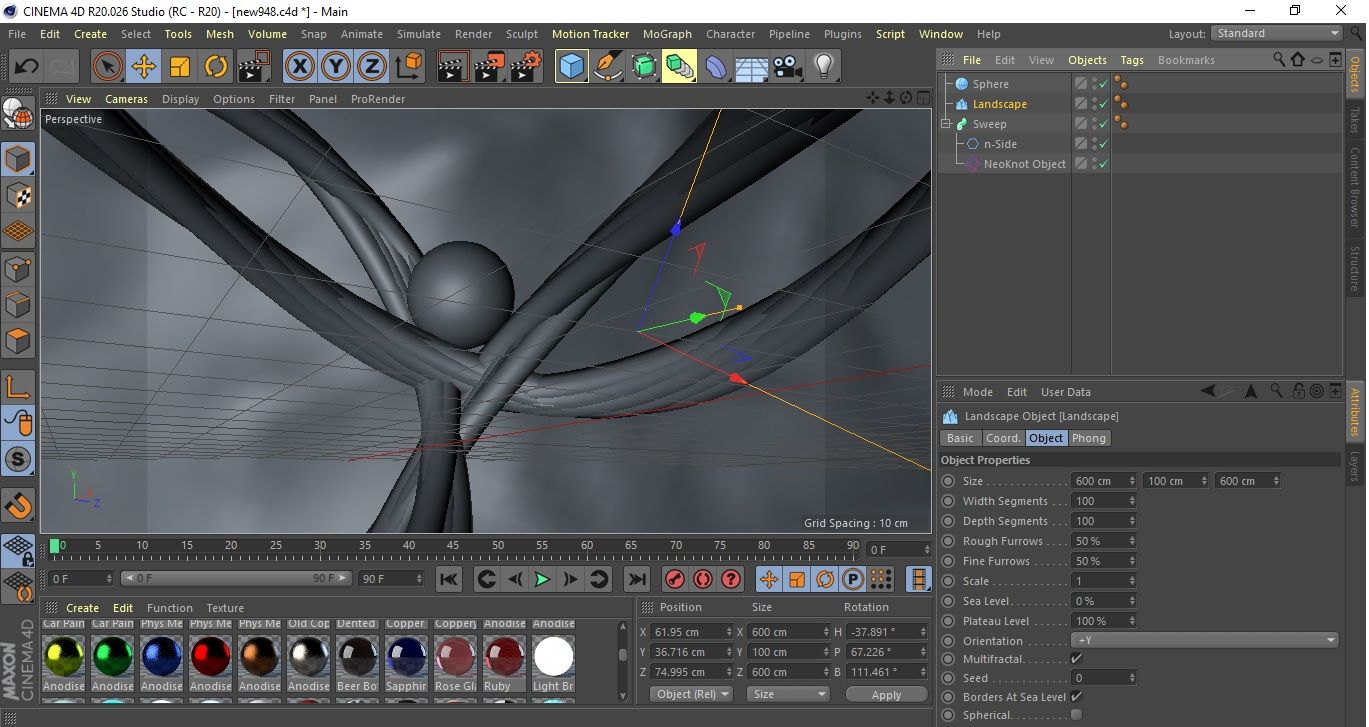Screen dimensions: 1369x727
Task: Toggle Borders At Sea Level checkbox
Action: coord(1076,696)
